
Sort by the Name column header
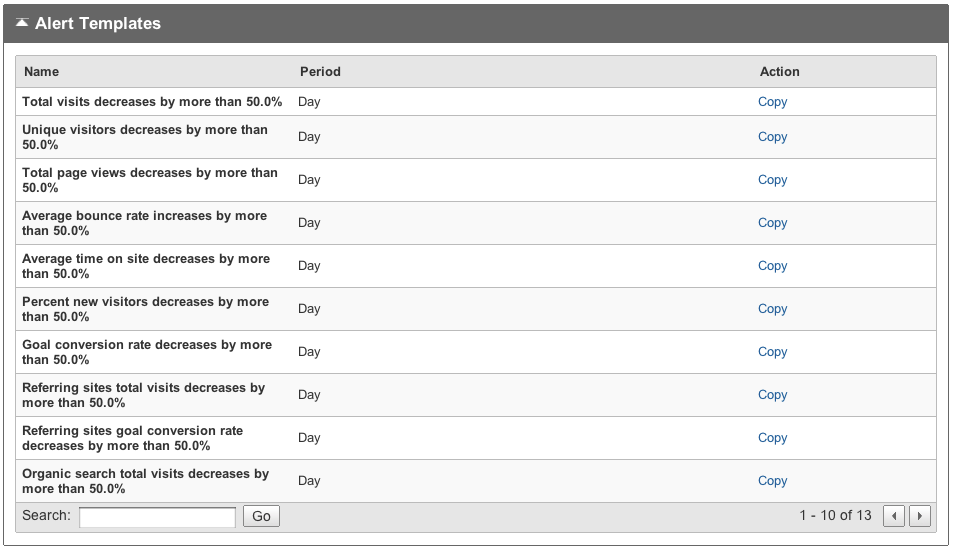pyautogui.click(x=41, y=72)
